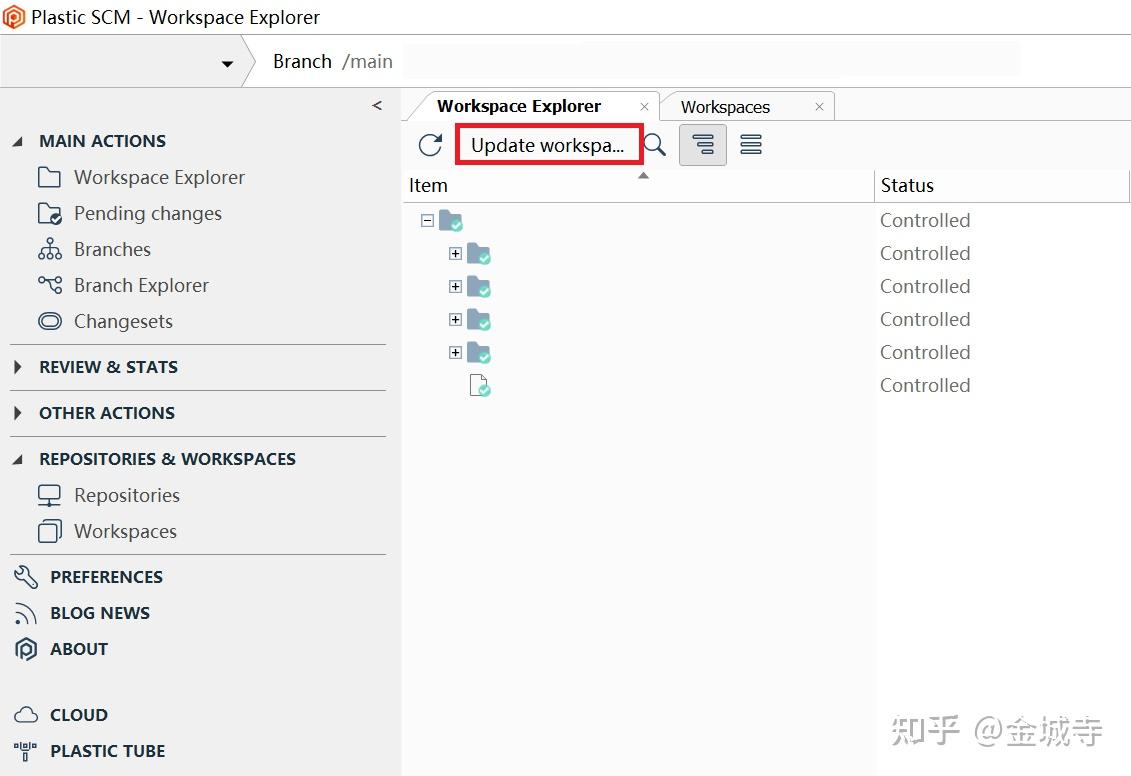
Task: Close the Workspace Explorer tab
Action: point(644,107)
